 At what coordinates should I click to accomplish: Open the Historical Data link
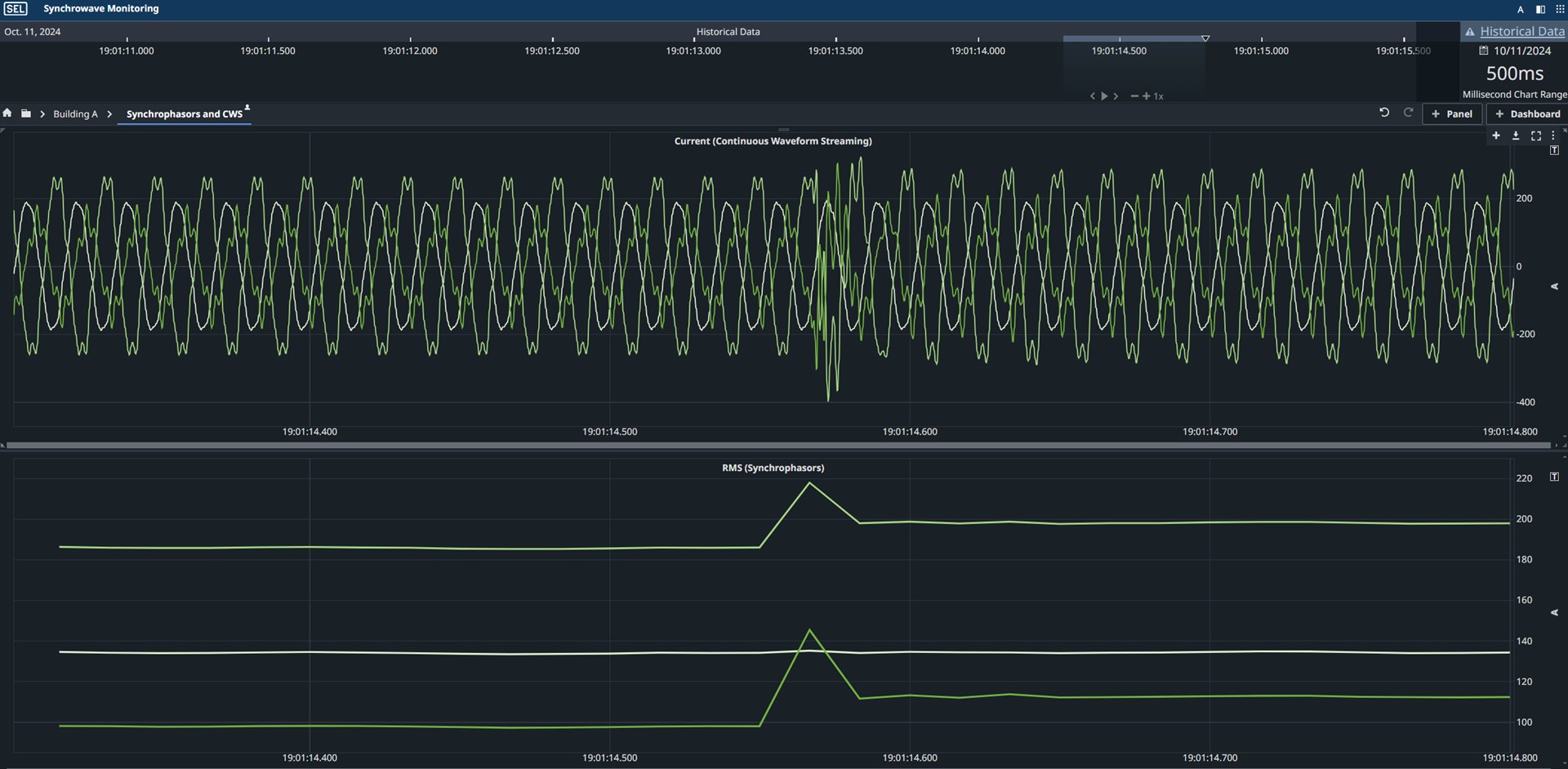point(1521,32)
